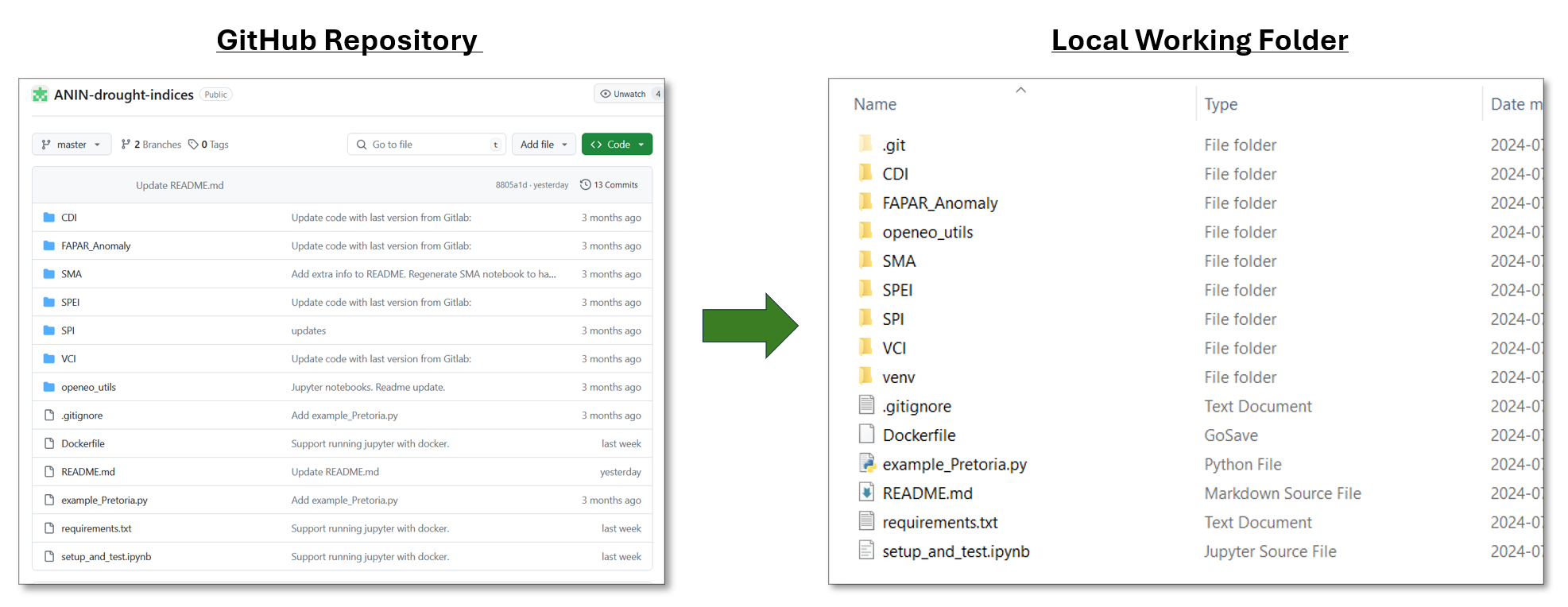Click the local SPEI folder icon

[866, 289]
